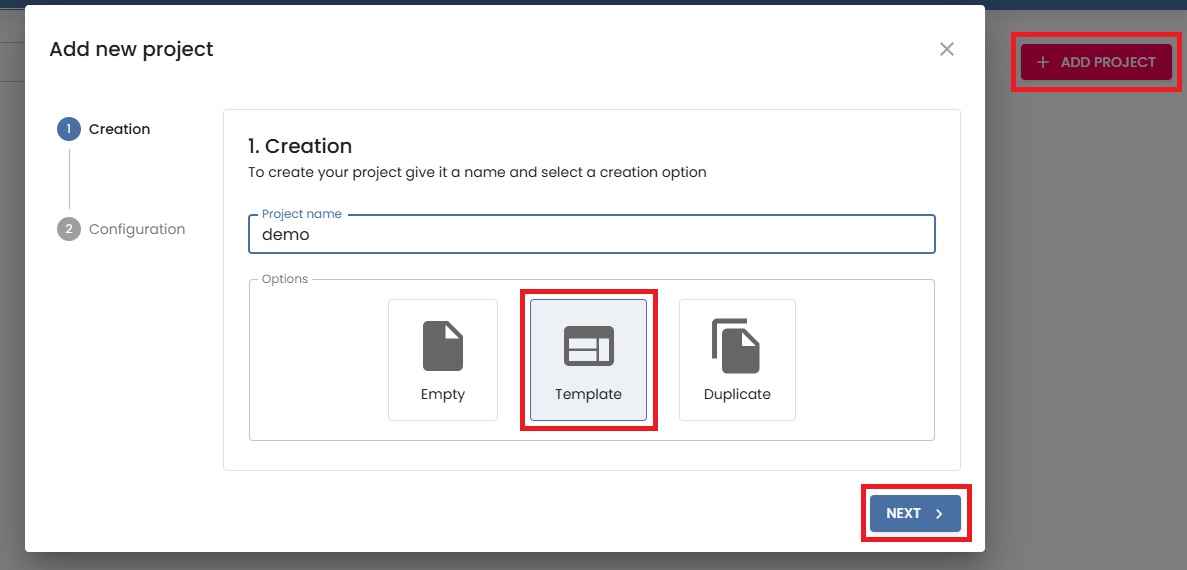Choose the Template layout icon
The height and width of the screenshot is (570, 1187).
(x=588, y=346)
